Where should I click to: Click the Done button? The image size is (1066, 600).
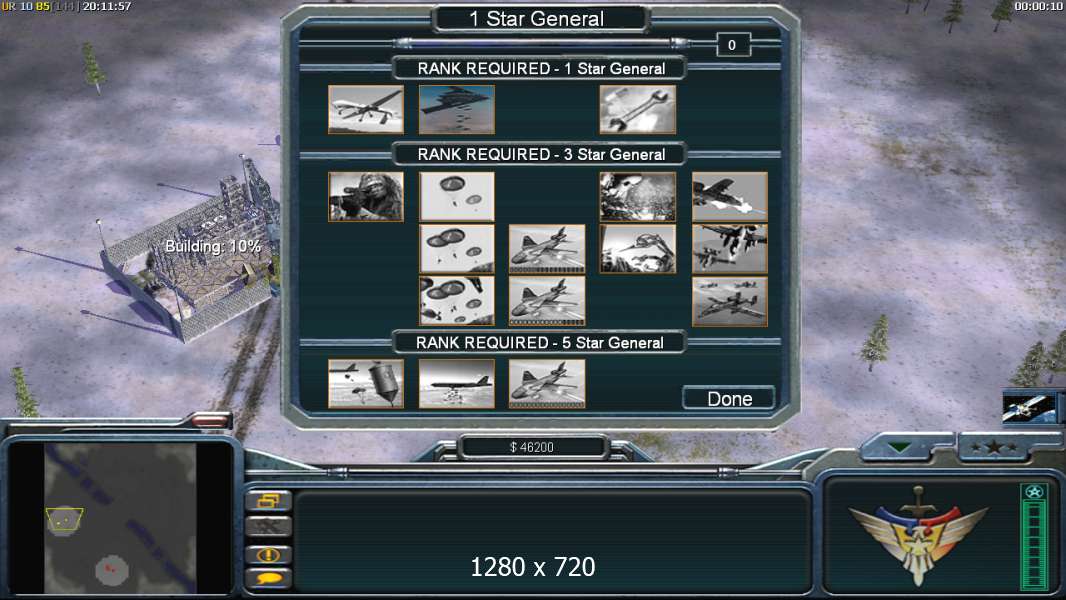tap(729, 398)
